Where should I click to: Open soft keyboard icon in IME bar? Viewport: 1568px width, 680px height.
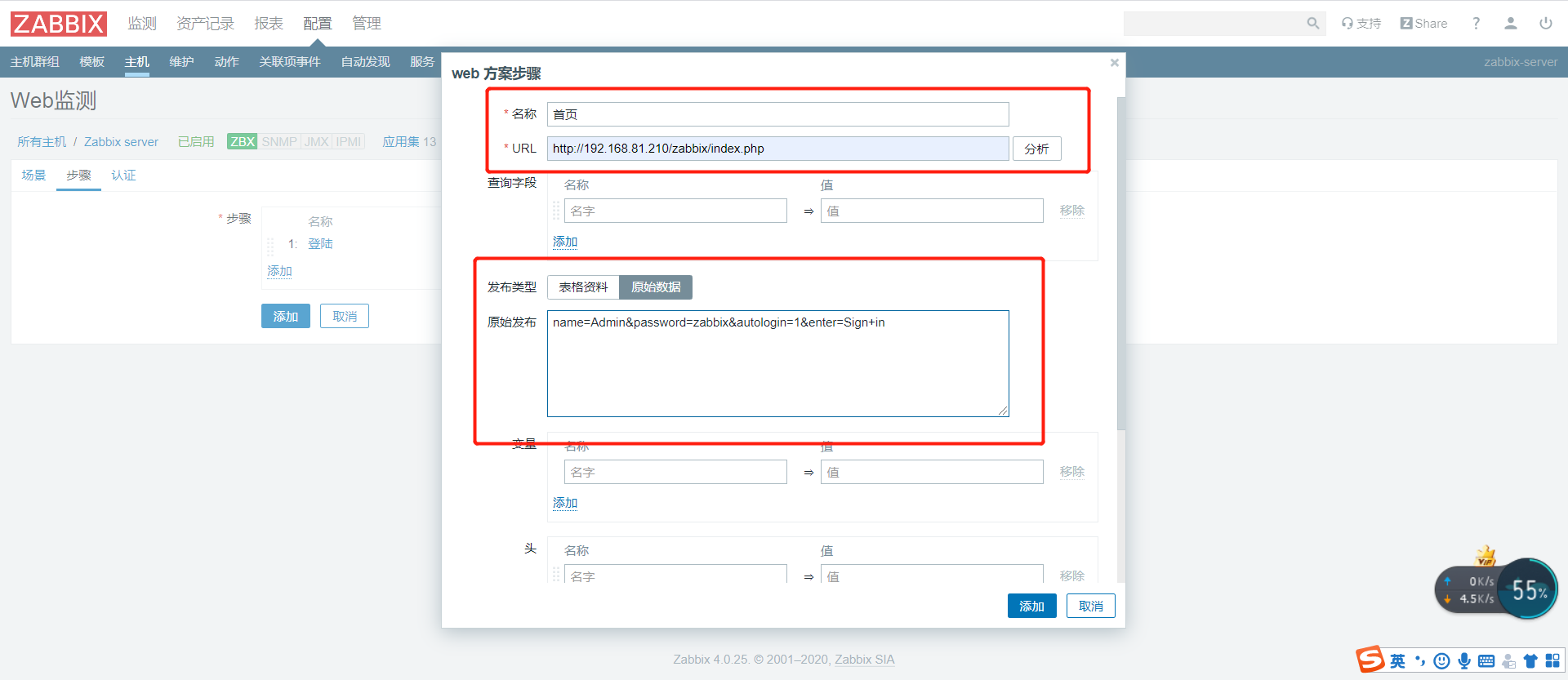pos(1486,661)
